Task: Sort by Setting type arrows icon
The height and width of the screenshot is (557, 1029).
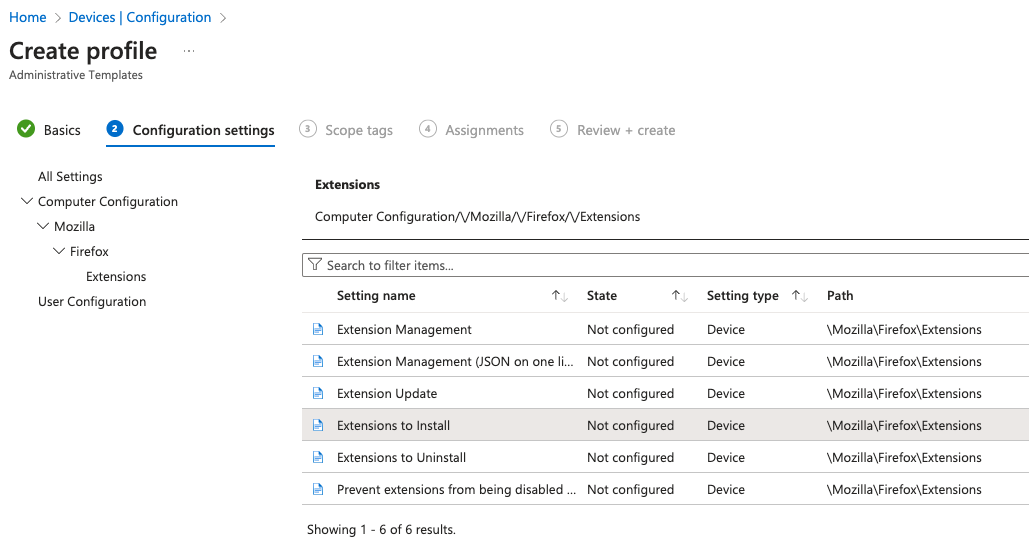Action: click(799, 296)
